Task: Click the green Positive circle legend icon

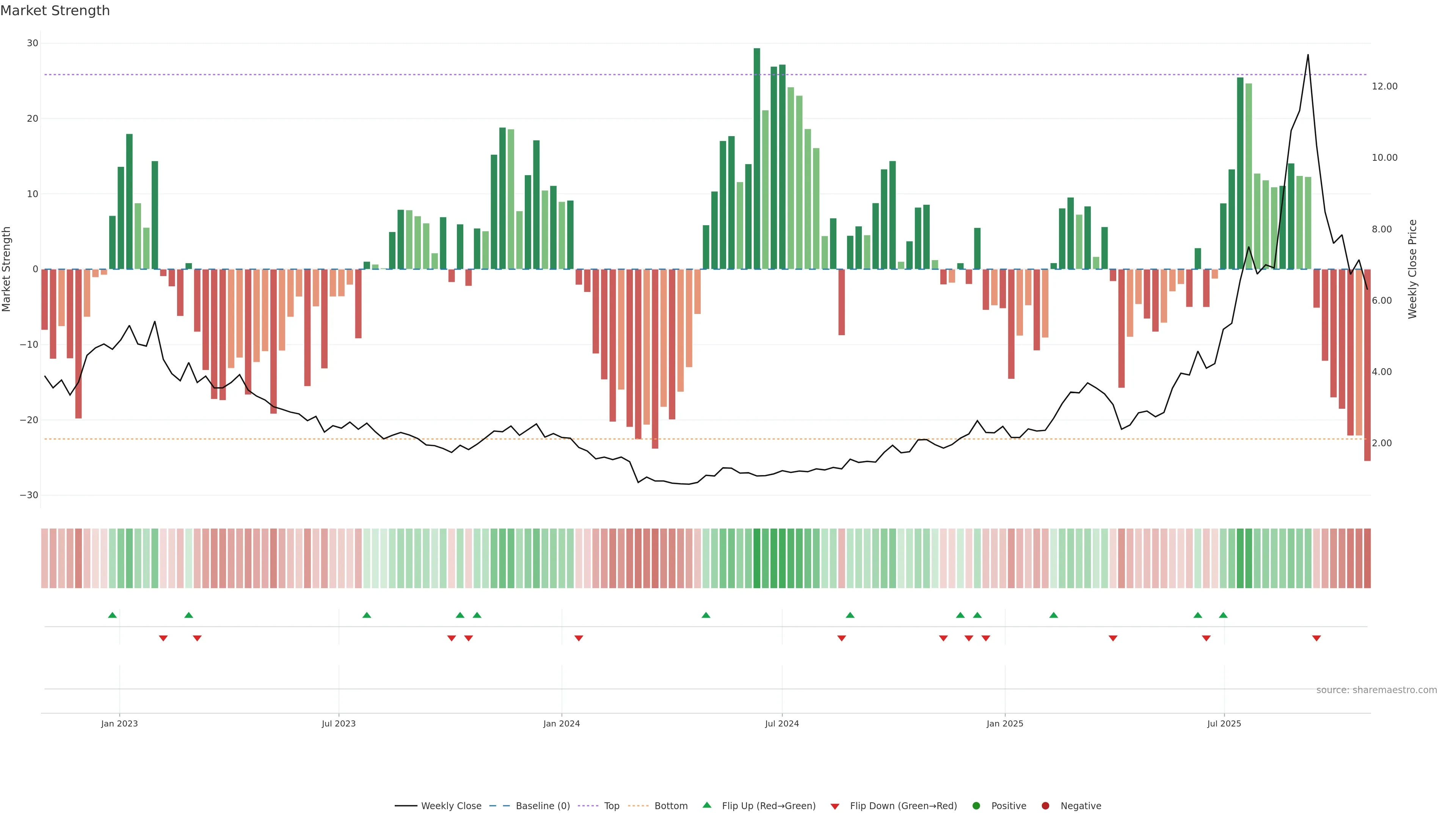Action: point(976,805)
